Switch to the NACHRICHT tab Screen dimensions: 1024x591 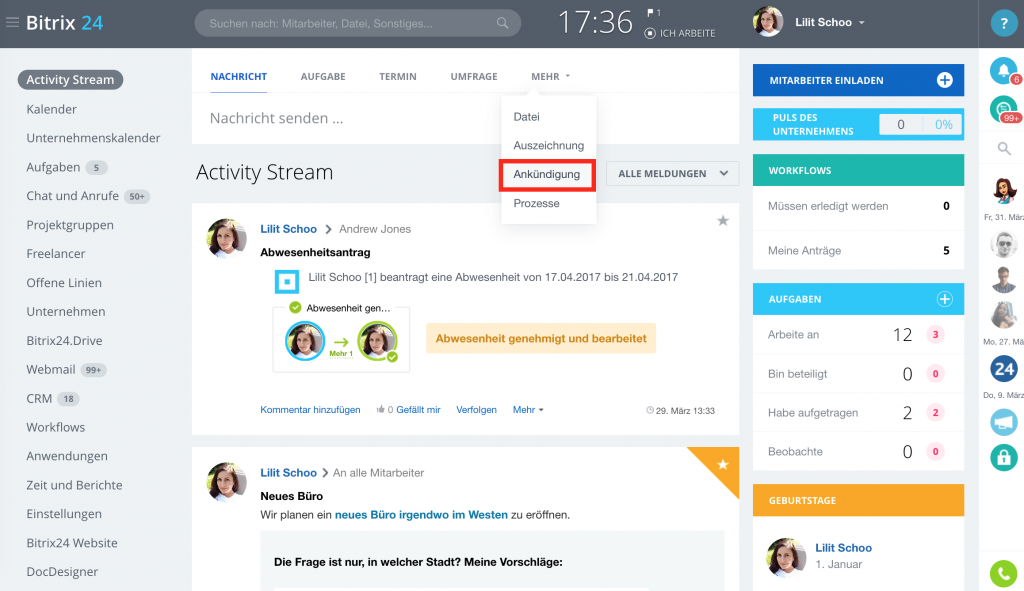point(238,76)
